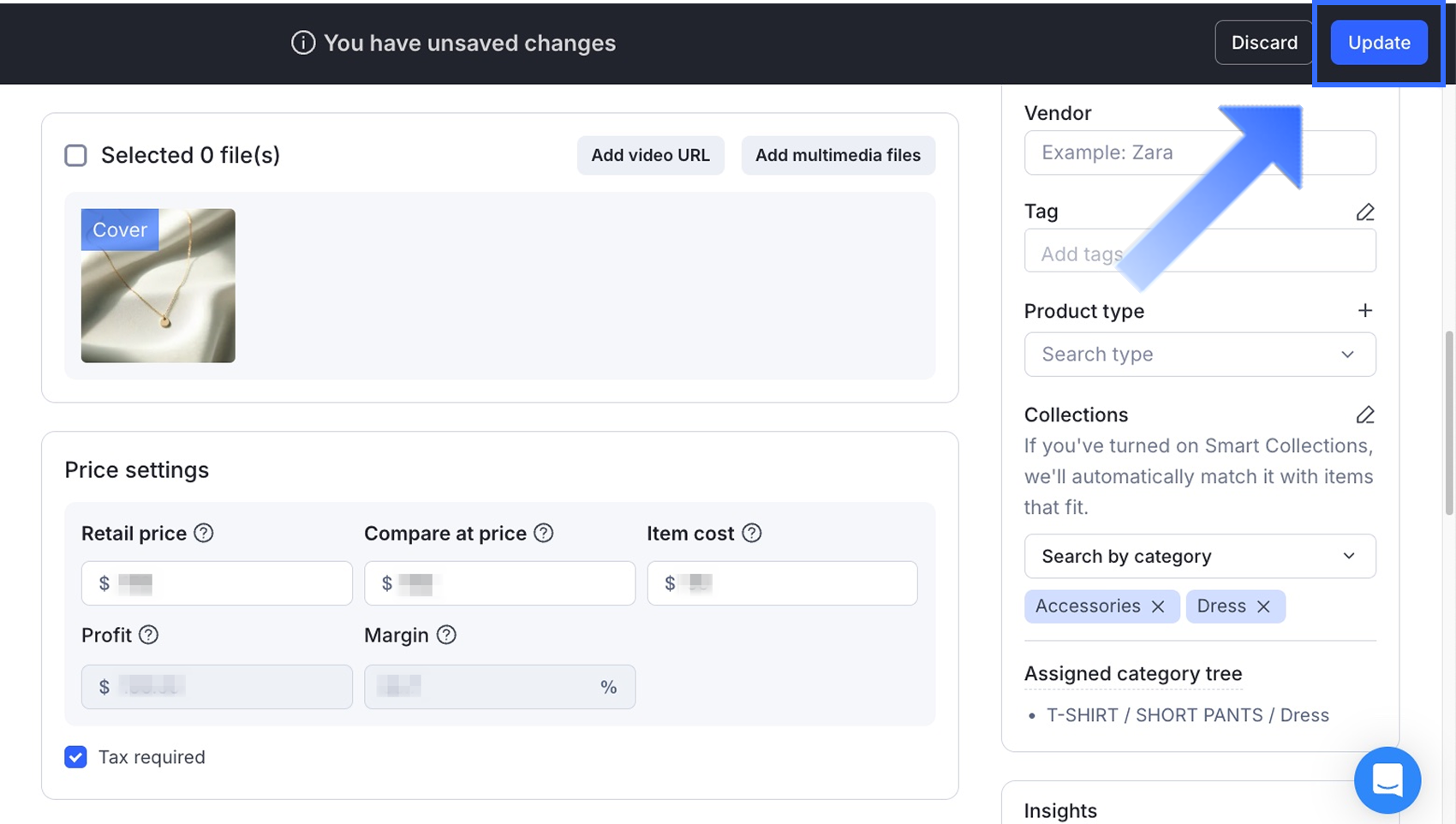Show help for Item cost
The height and width of the screenshot is (824, 1456).
(751, 533)
